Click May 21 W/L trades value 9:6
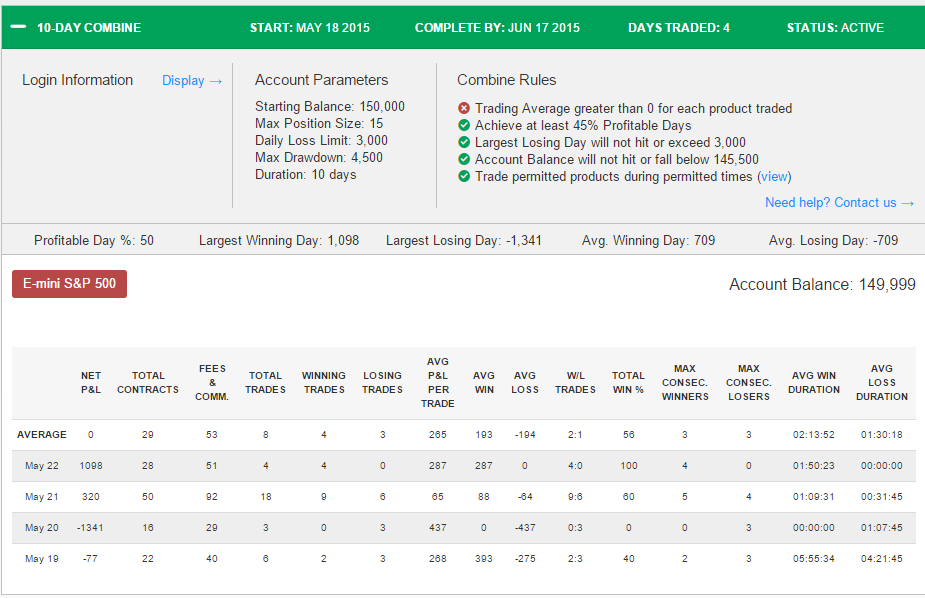The image size is (925, 598). 575,497
